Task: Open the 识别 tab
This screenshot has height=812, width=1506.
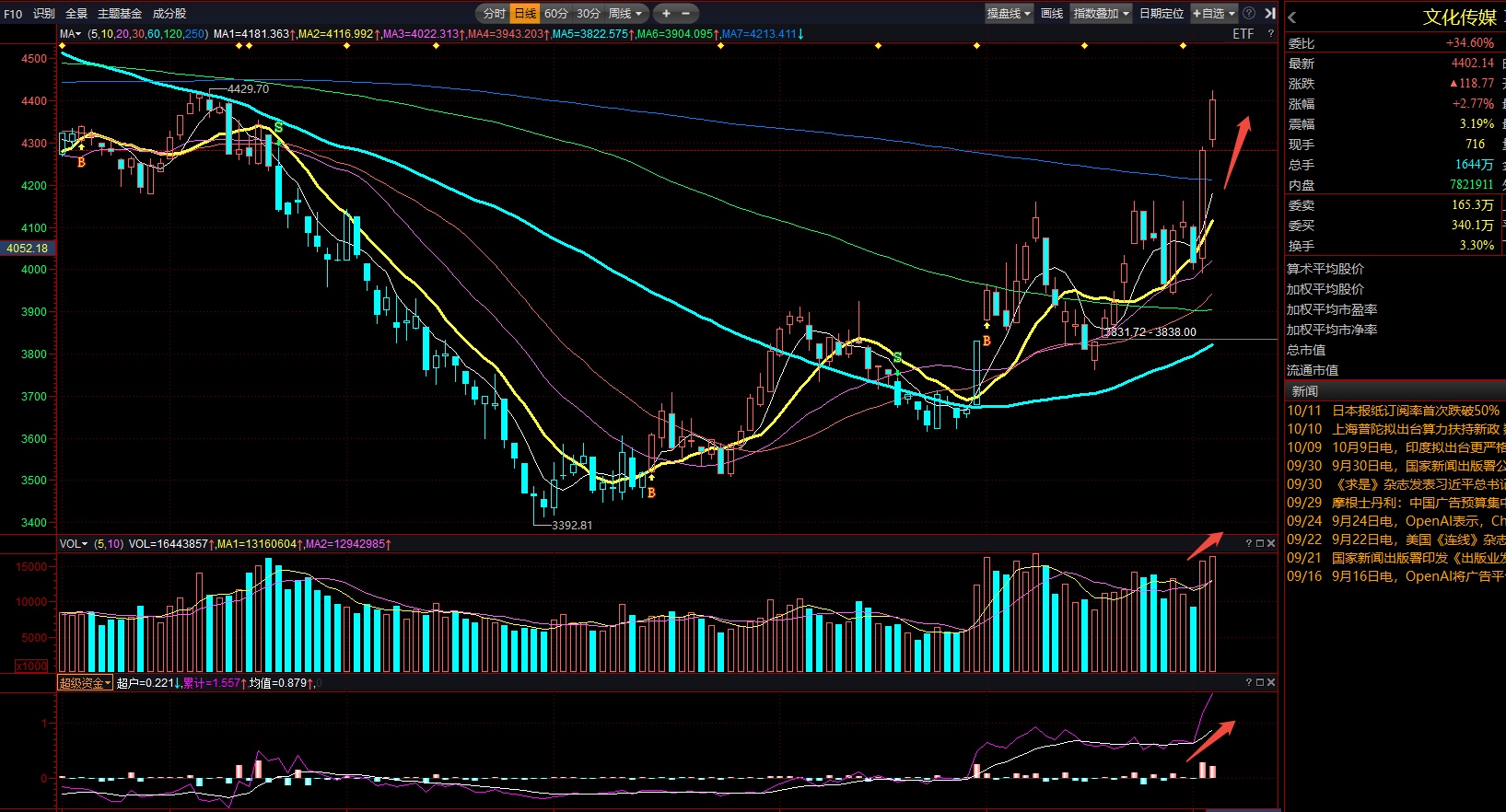Action: tap(44, 14)
